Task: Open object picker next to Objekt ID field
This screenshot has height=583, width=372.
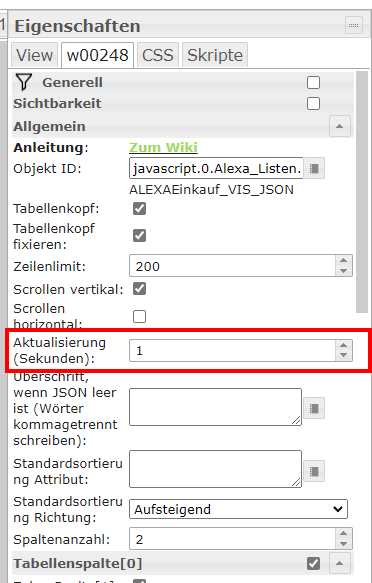Action: point(314,168)
